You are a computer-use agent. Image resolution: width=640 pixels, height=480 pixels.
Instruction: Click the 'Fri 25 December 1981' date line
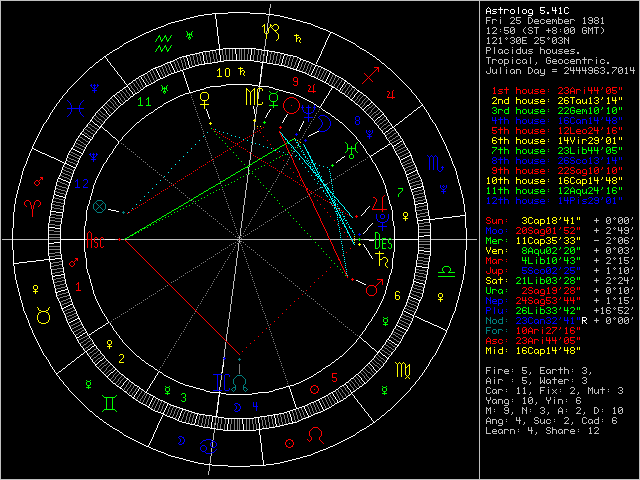545,20
